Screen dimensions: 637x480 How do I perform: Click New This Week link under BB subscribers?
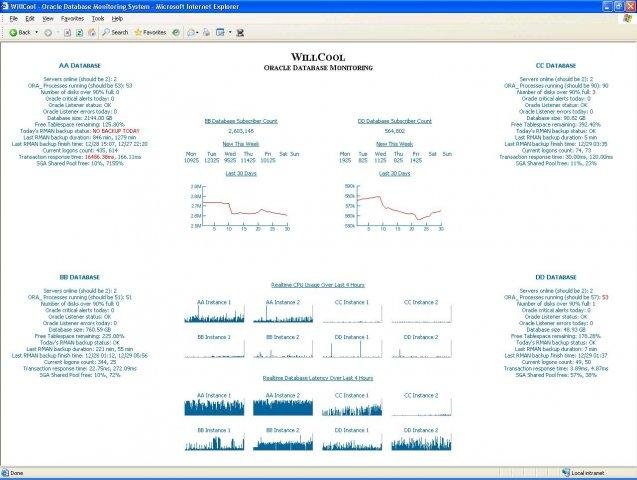[x=240, y=144]
